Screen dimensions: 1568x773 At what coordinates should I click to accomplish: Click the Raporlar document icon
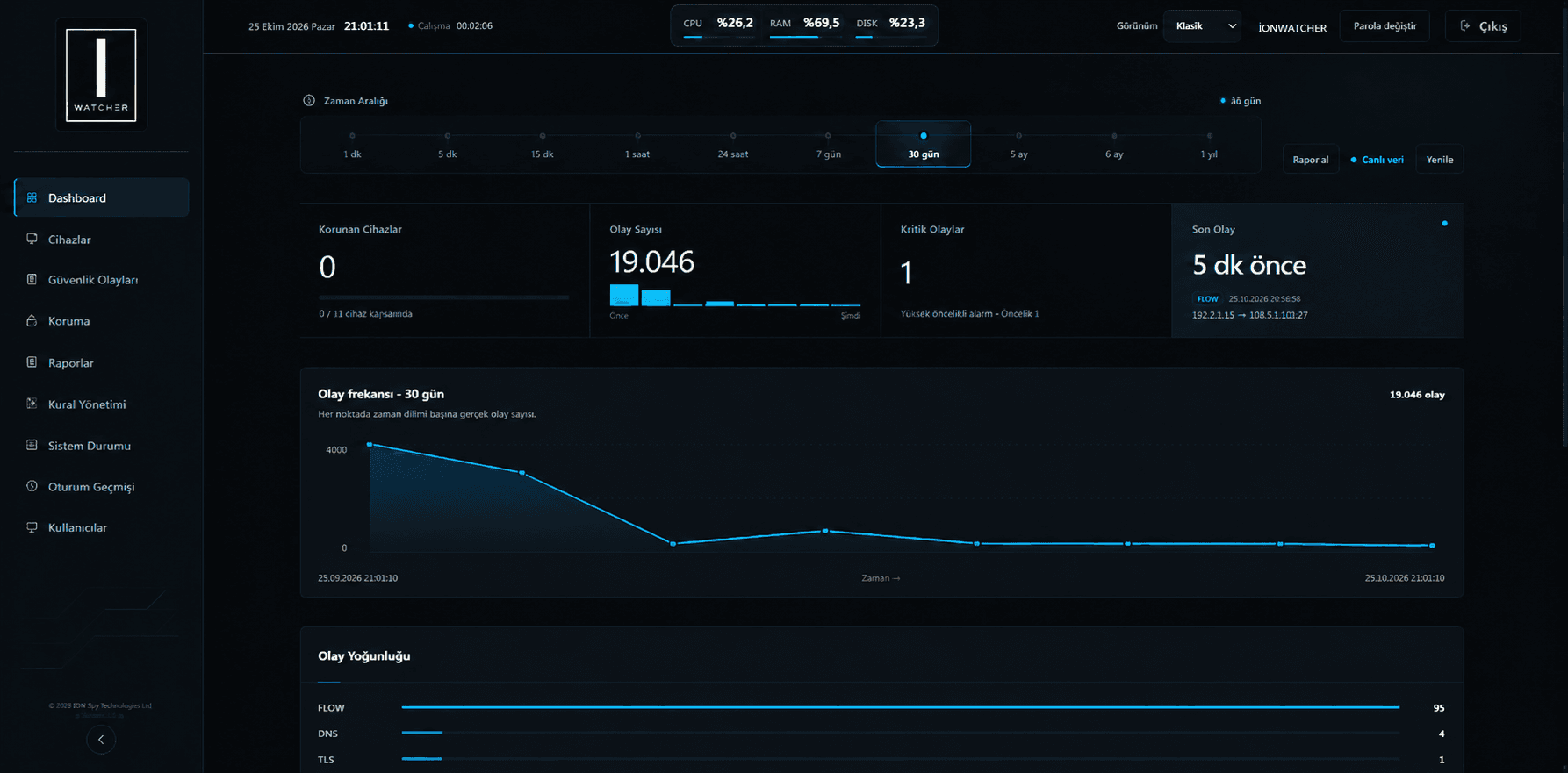point(32,362)
